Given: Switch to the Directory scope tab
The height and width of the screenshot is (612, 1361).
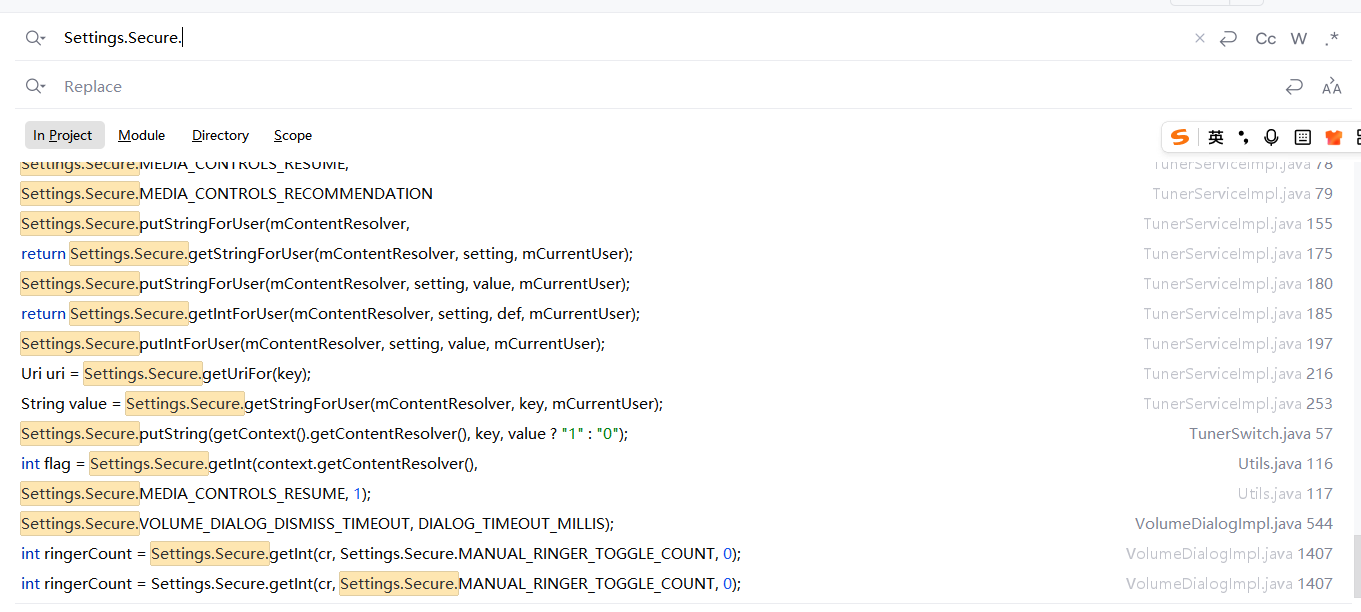Looking at the screenshot, I should click(x=220, y=135).
